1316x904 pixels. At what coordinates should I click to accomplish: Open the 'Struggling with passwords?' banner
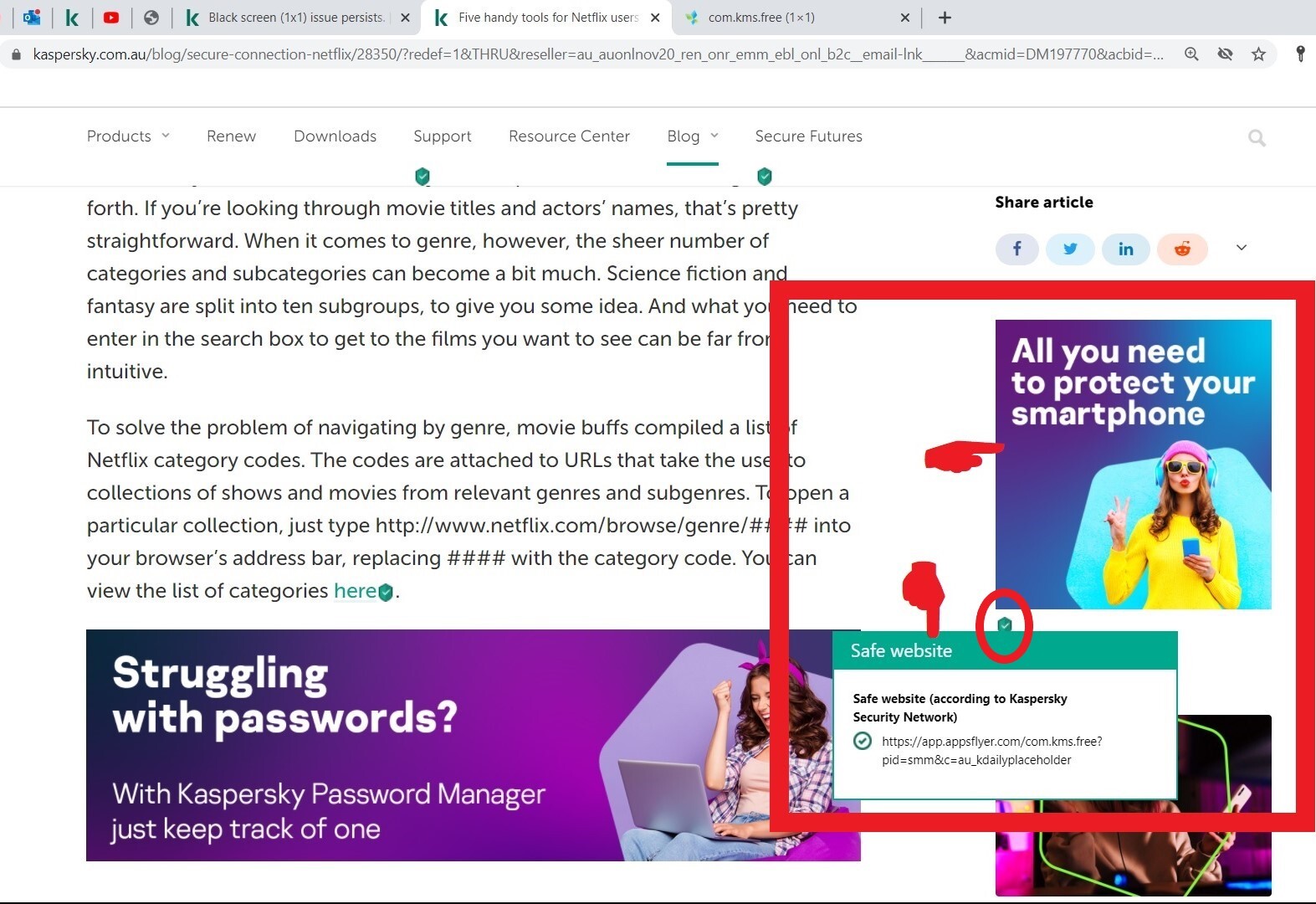click(474, 745)
